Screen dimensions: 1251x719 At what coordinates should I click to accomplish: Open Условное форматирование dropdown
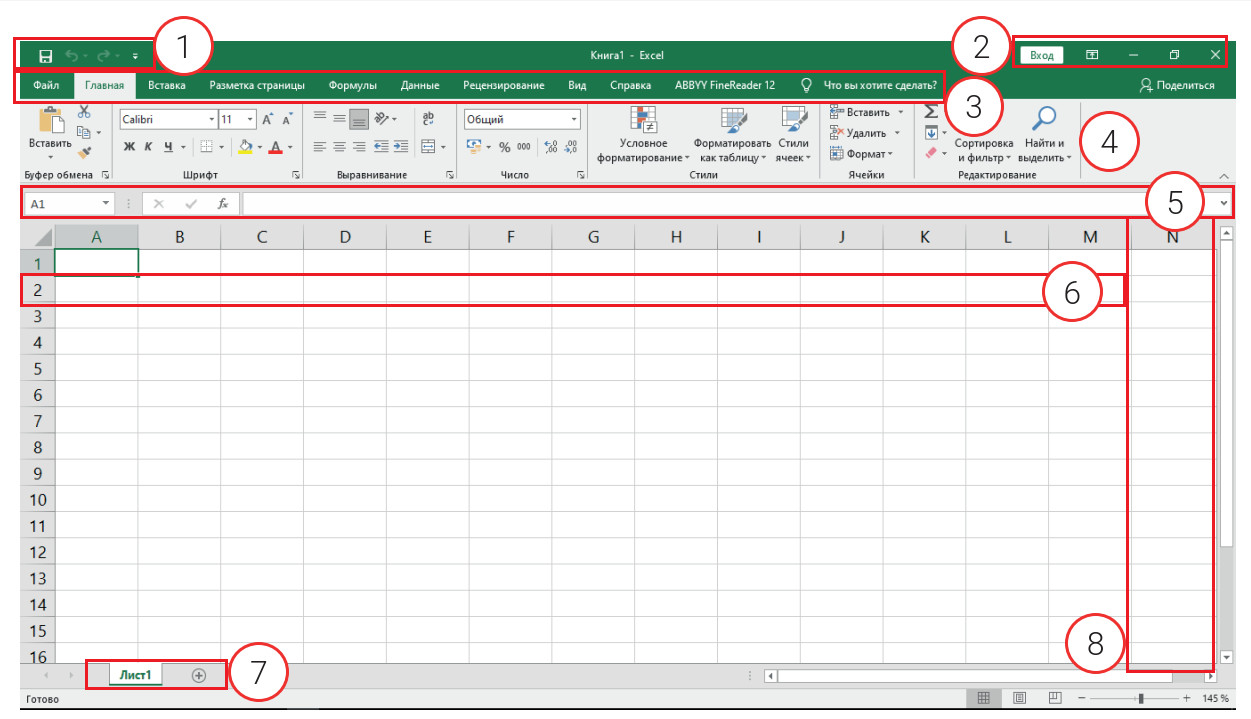click(643, 133)
